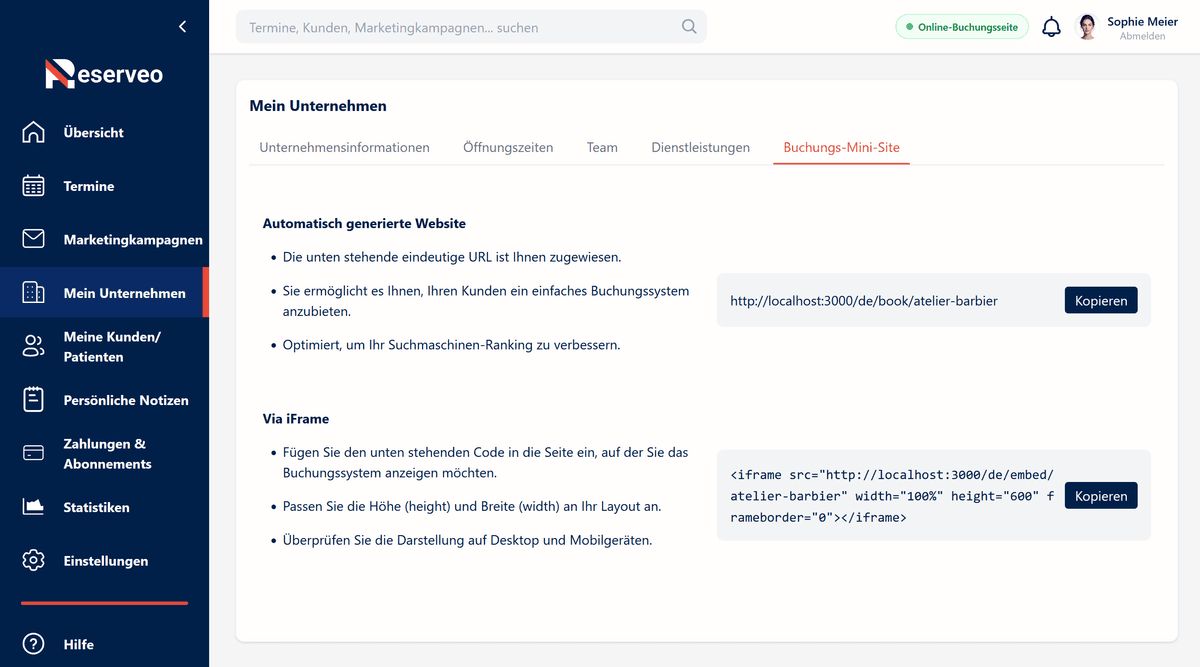Select the Buchungs-Mini-Site tab
This screenshot has width=1200, height=667.
pos(841,147)
